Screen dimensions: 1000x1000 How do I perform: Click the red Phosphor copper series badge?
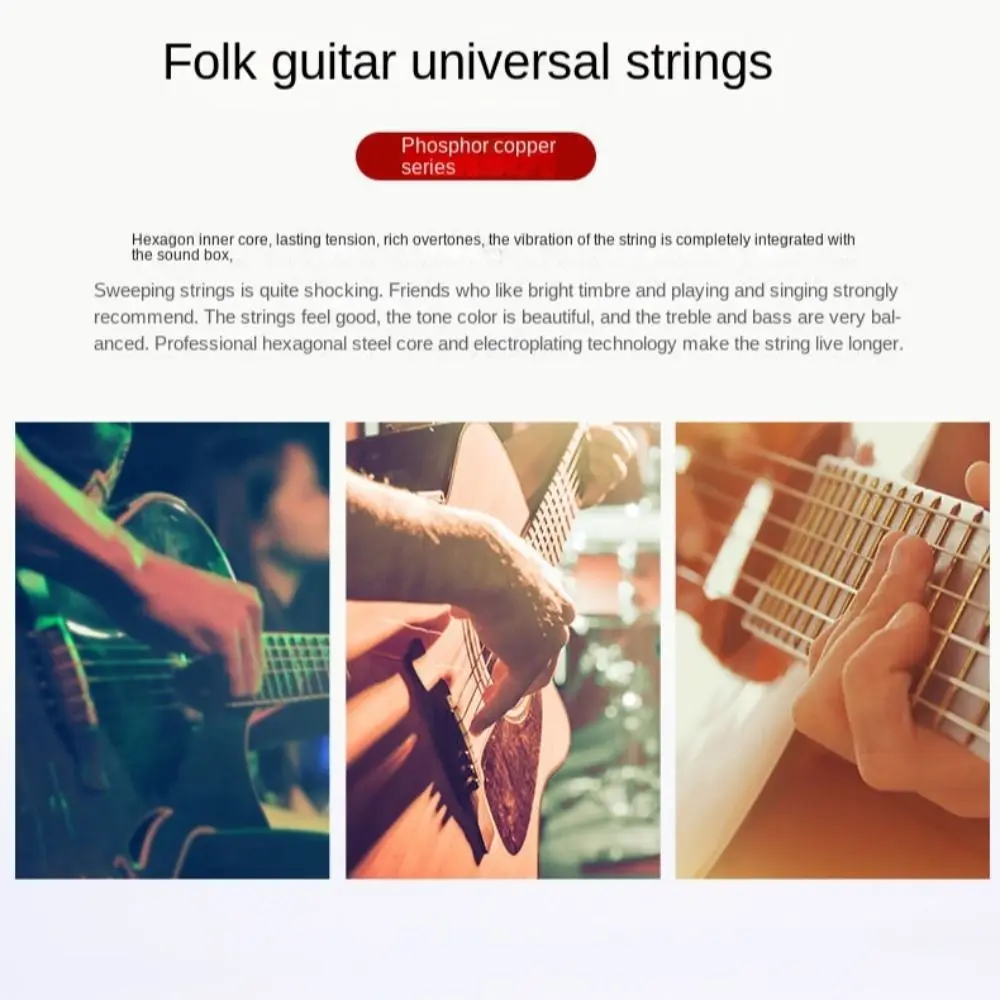[476, 156]
